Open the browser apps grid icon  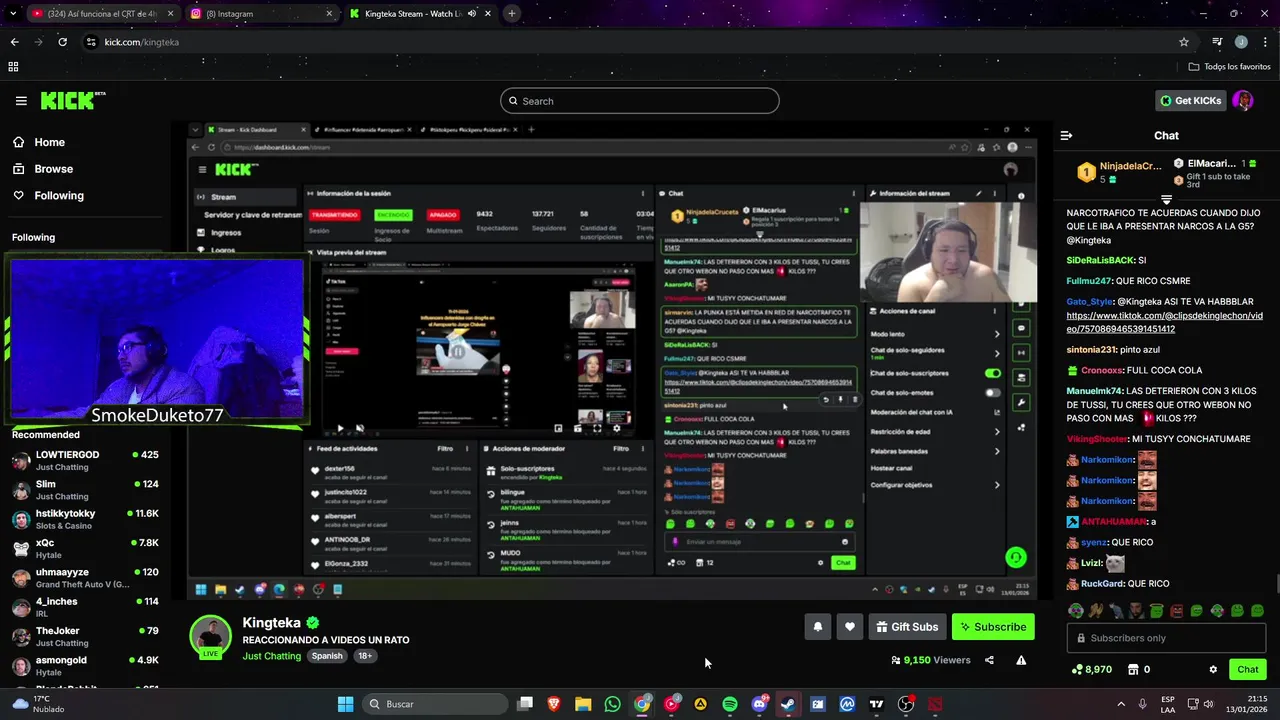pos(13,67)
